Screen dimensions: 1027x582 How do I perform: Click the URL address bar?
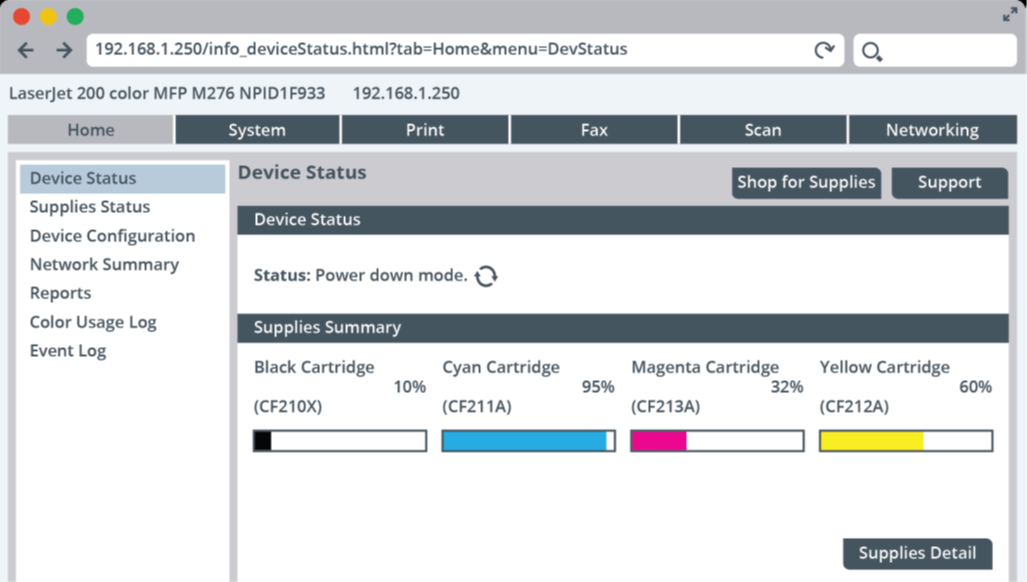click(x=465, y=50)
